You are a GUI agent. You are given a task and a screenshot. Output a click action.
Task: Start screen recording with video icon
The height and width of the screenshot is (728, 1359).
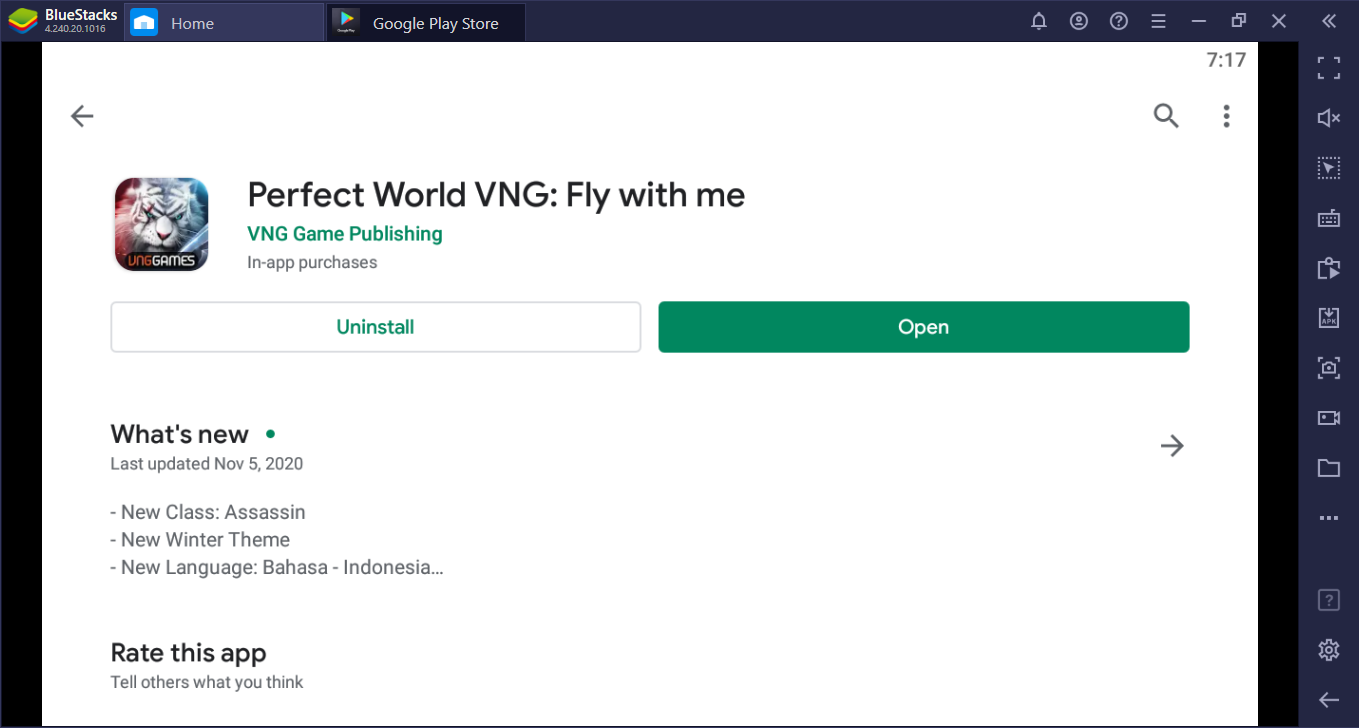pos(1328,418)
